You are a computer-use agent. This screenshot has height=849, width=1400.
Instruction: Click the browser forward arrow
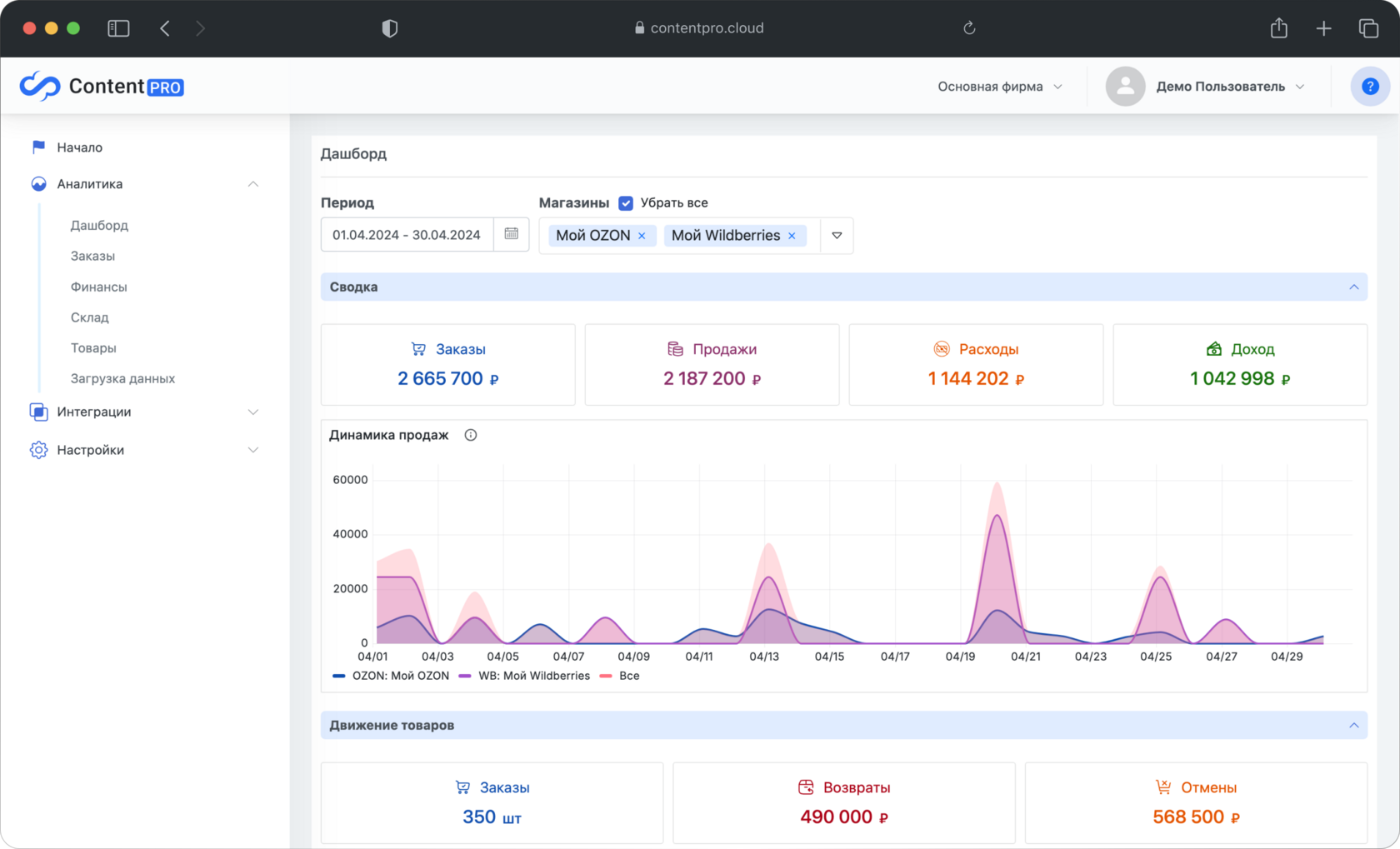click(x=200, y=28)
